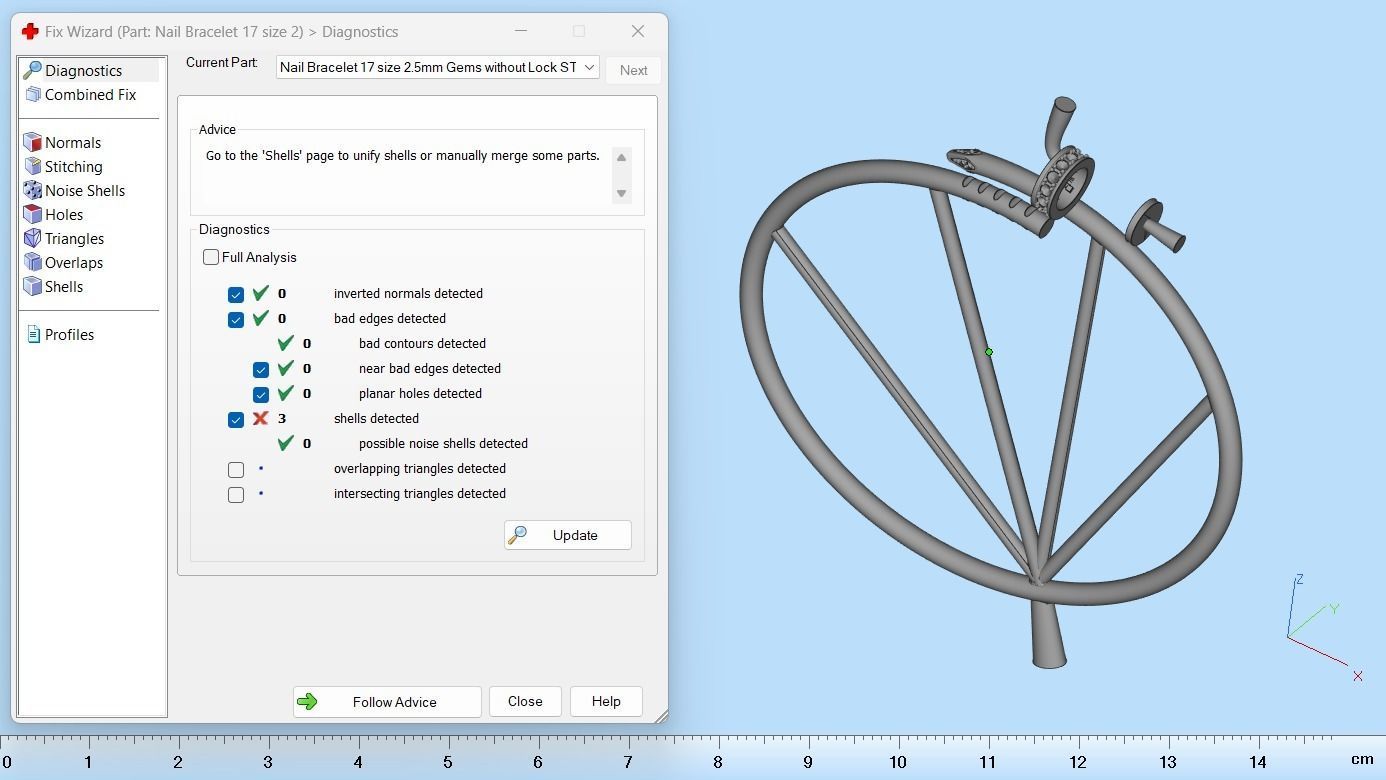Click the green checkmark beside planar holes
Image resolution: width=1386 pixels, height=780 pixels.
(x=285, y=393)
